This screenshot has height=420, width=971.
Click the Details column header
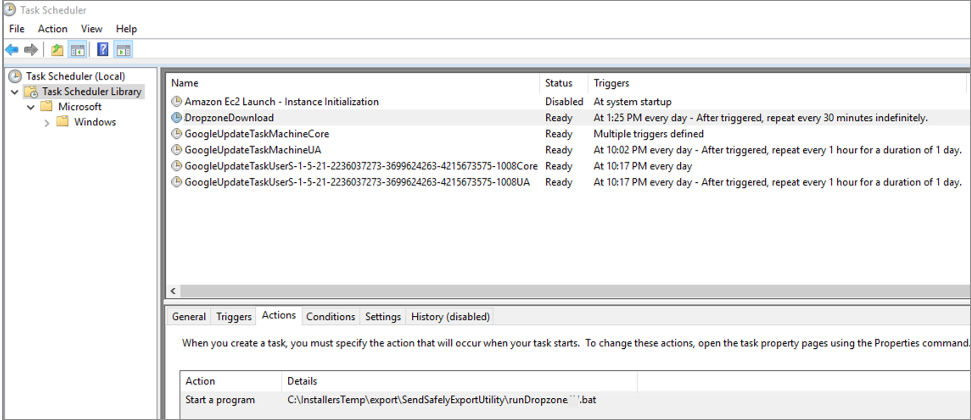[459, 382]
